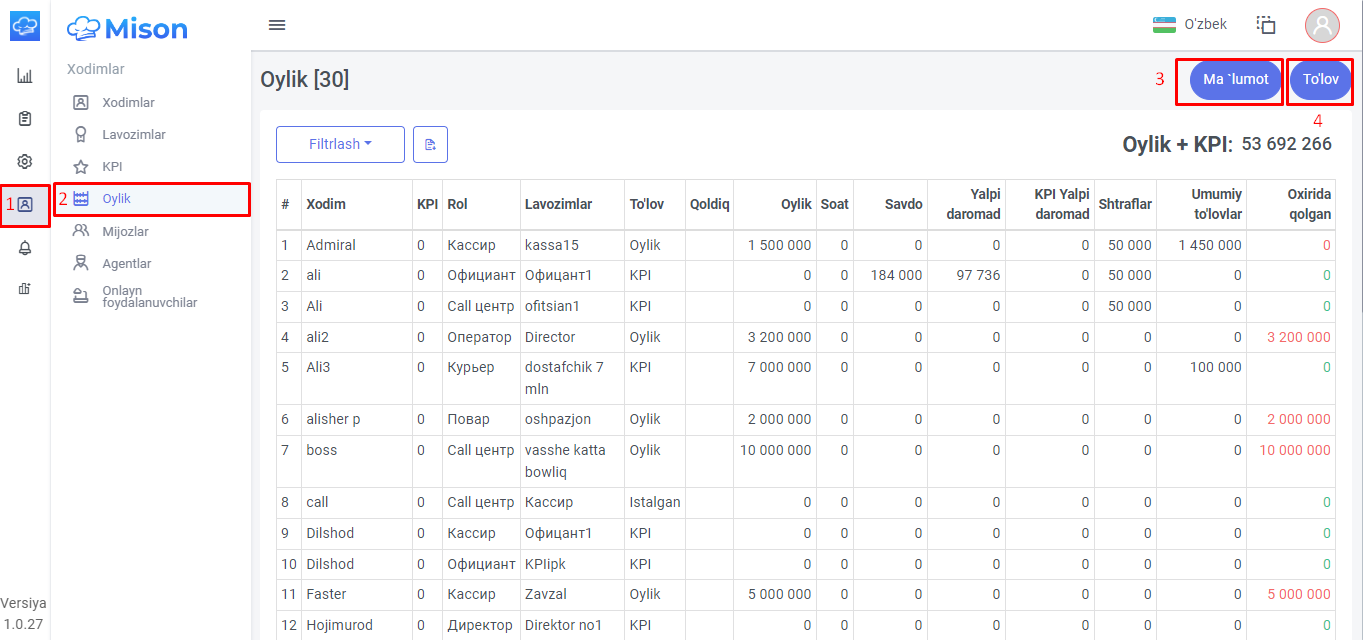Open the user avatar profile icon
This screenshot has width=1363, height=640.
coord(1322,25)
